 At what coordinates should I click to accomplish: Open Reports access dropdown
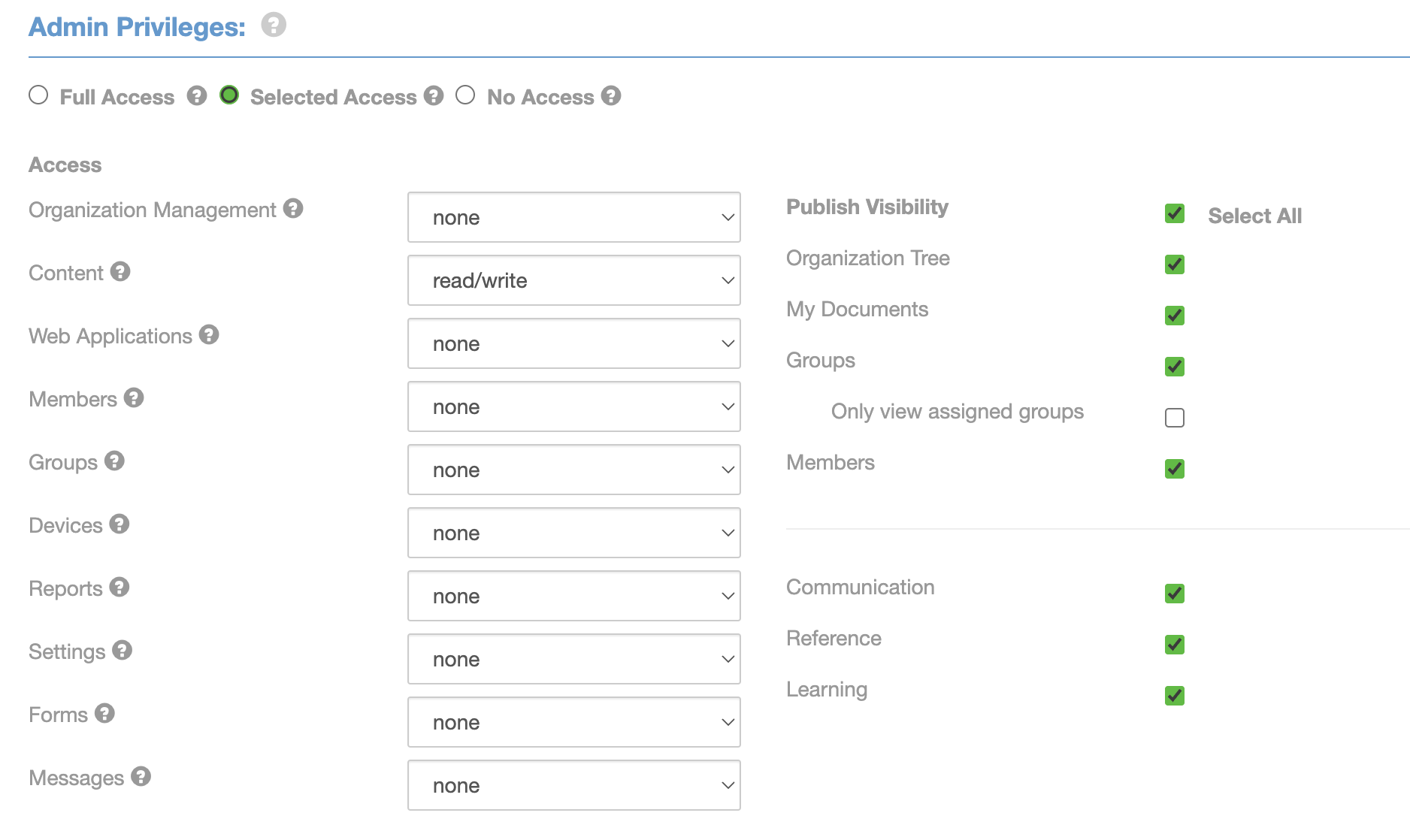(574, 596)
